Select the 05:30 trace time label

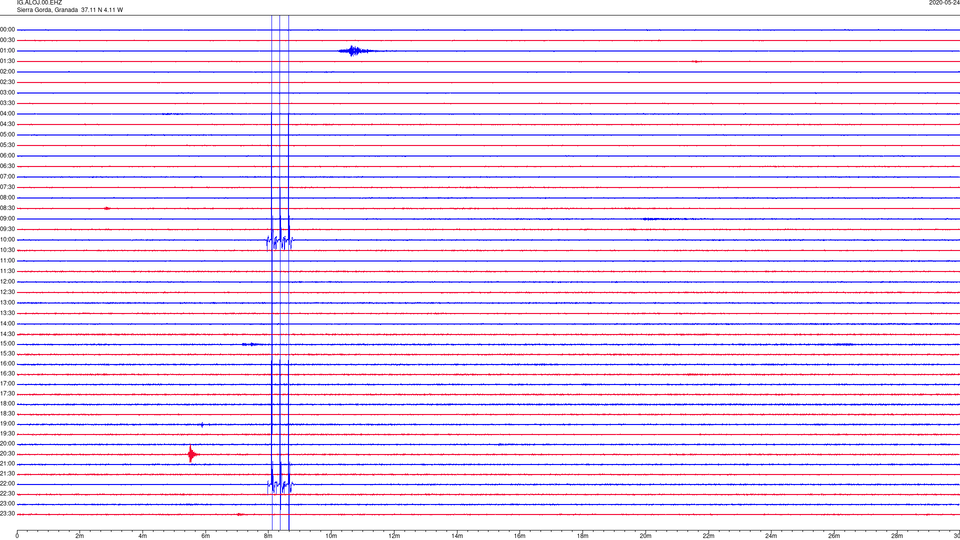tap(8, 145)
